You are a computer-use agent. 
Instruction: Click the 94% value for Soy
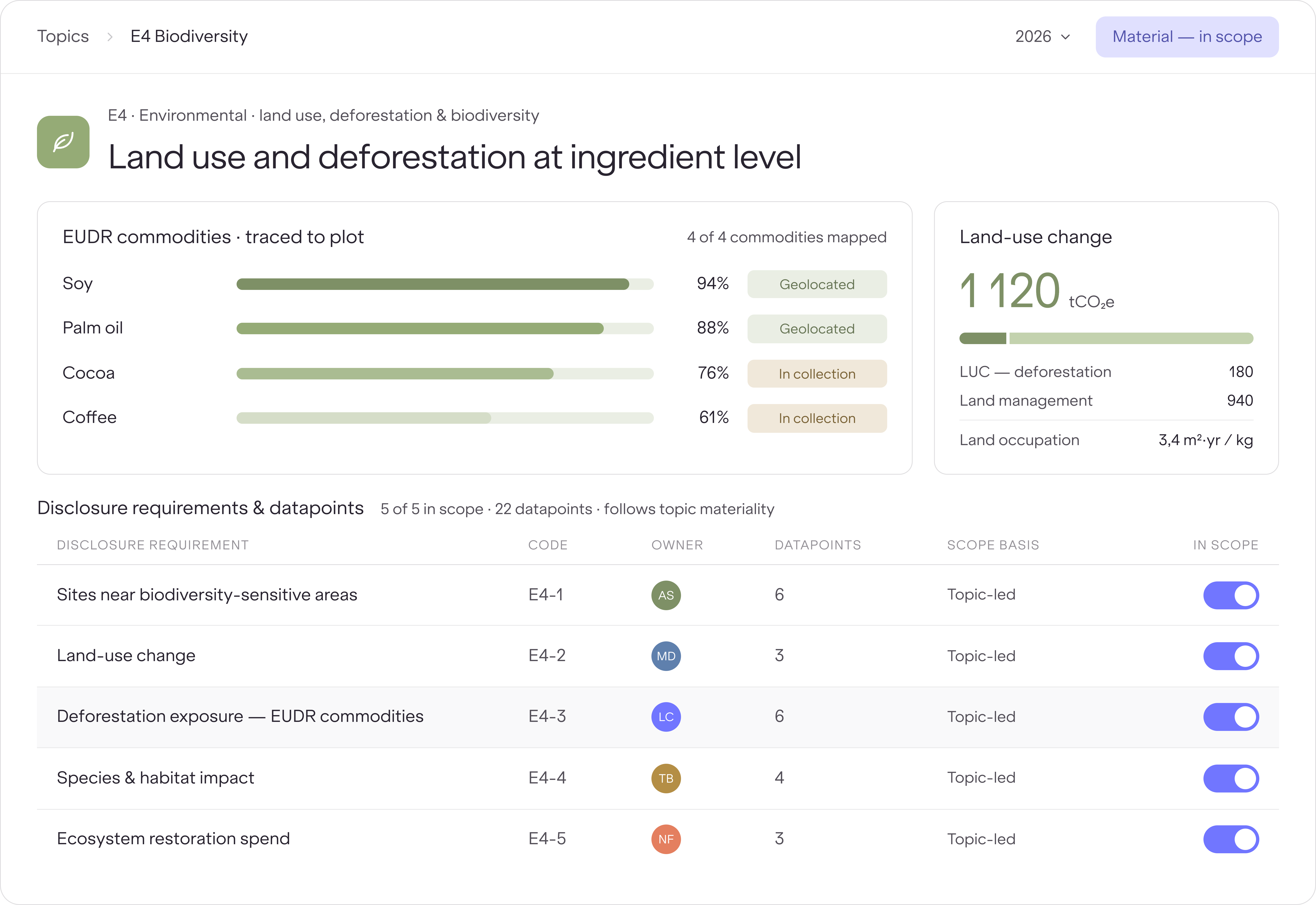tap(713, 284)
